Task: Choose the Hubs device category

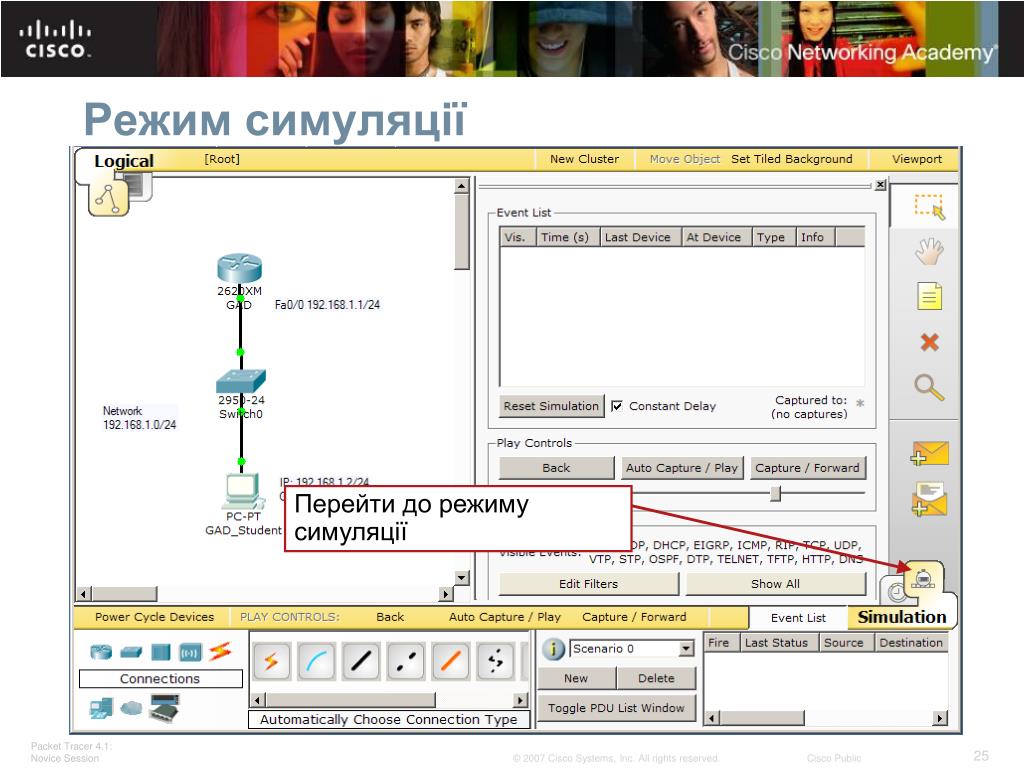Action: pyautogui.click(x=161, y=652)
